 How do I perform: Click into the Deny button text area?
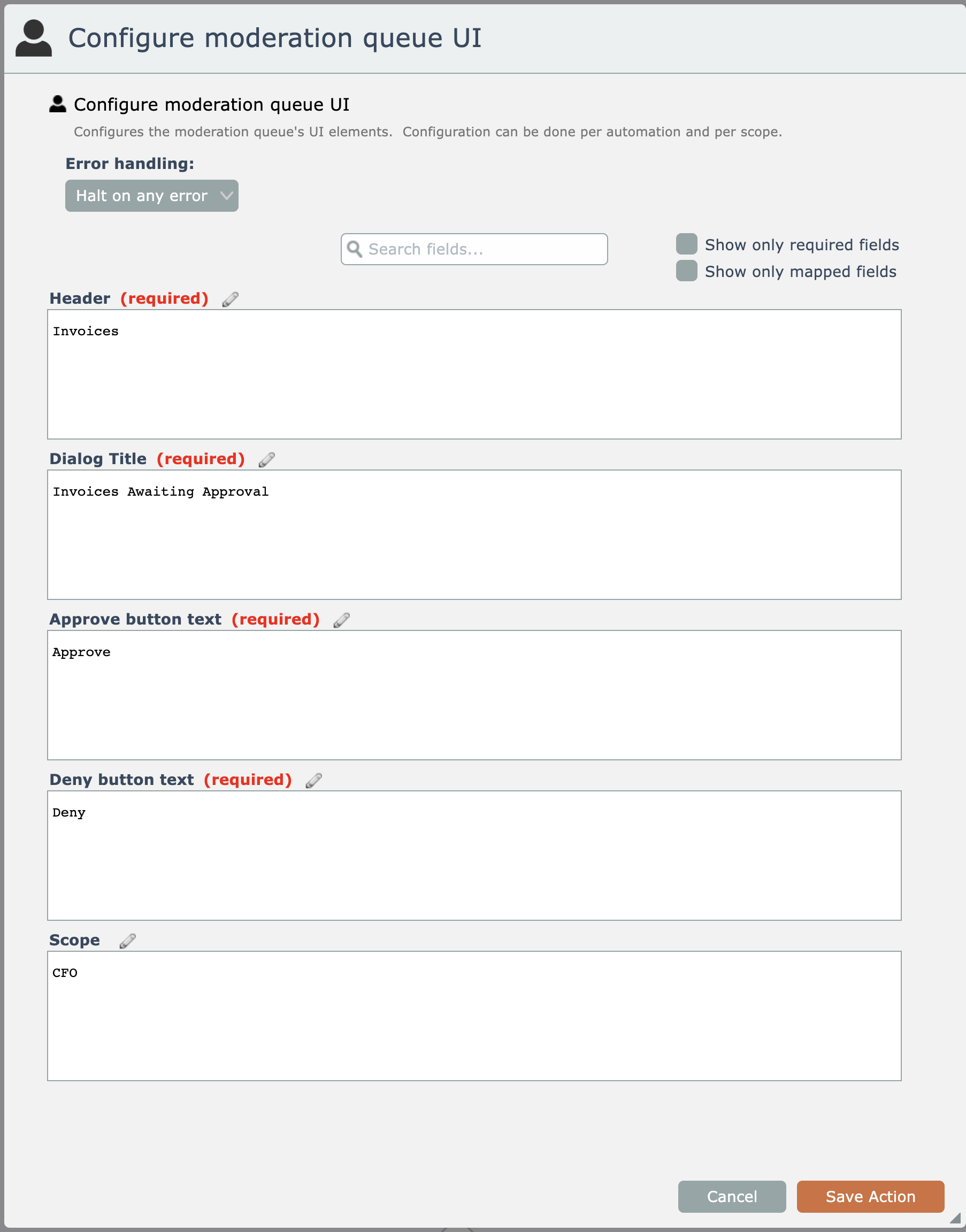tap(474, 856)
